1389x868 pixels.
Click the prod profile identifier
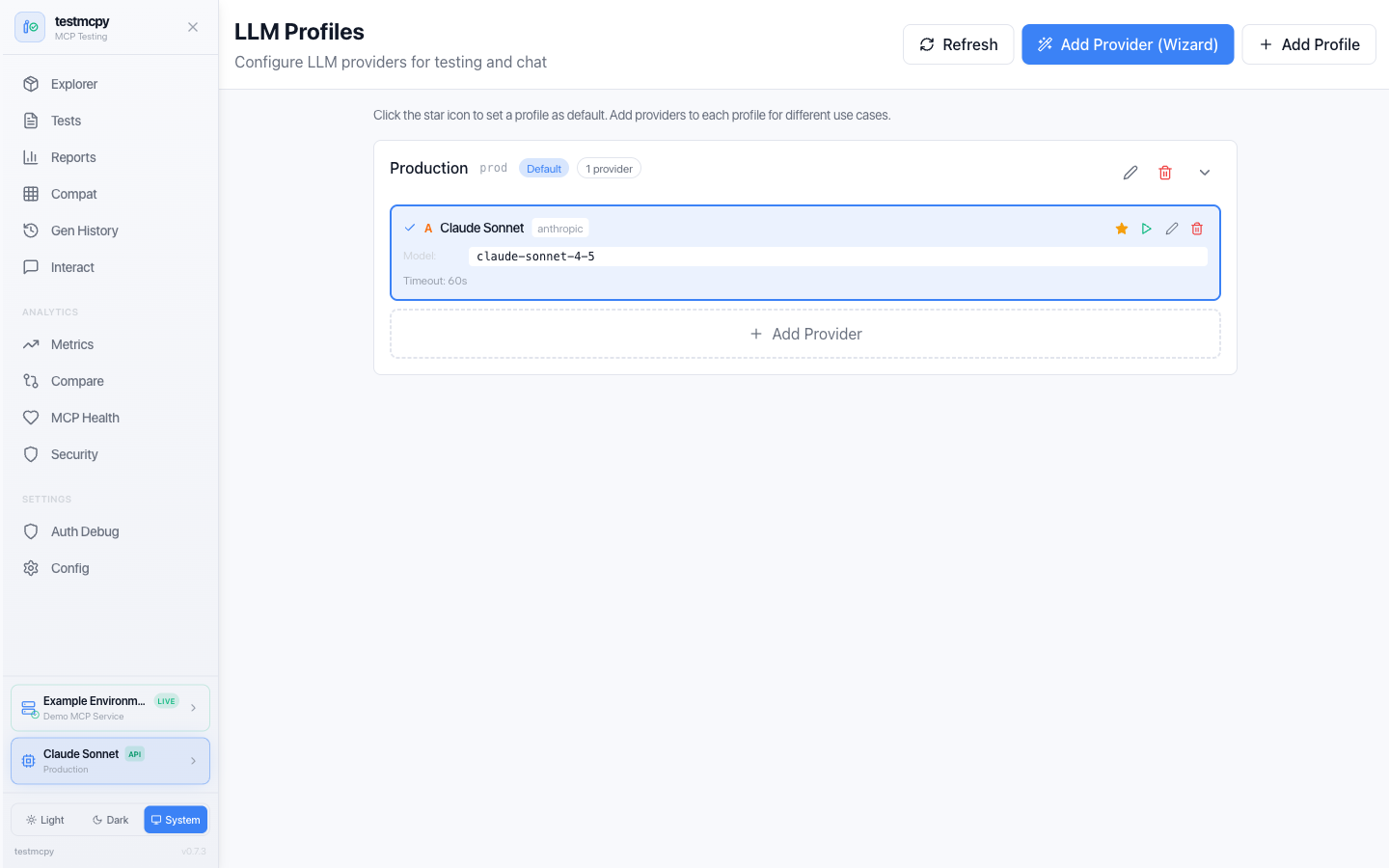(x=493, y=168)
